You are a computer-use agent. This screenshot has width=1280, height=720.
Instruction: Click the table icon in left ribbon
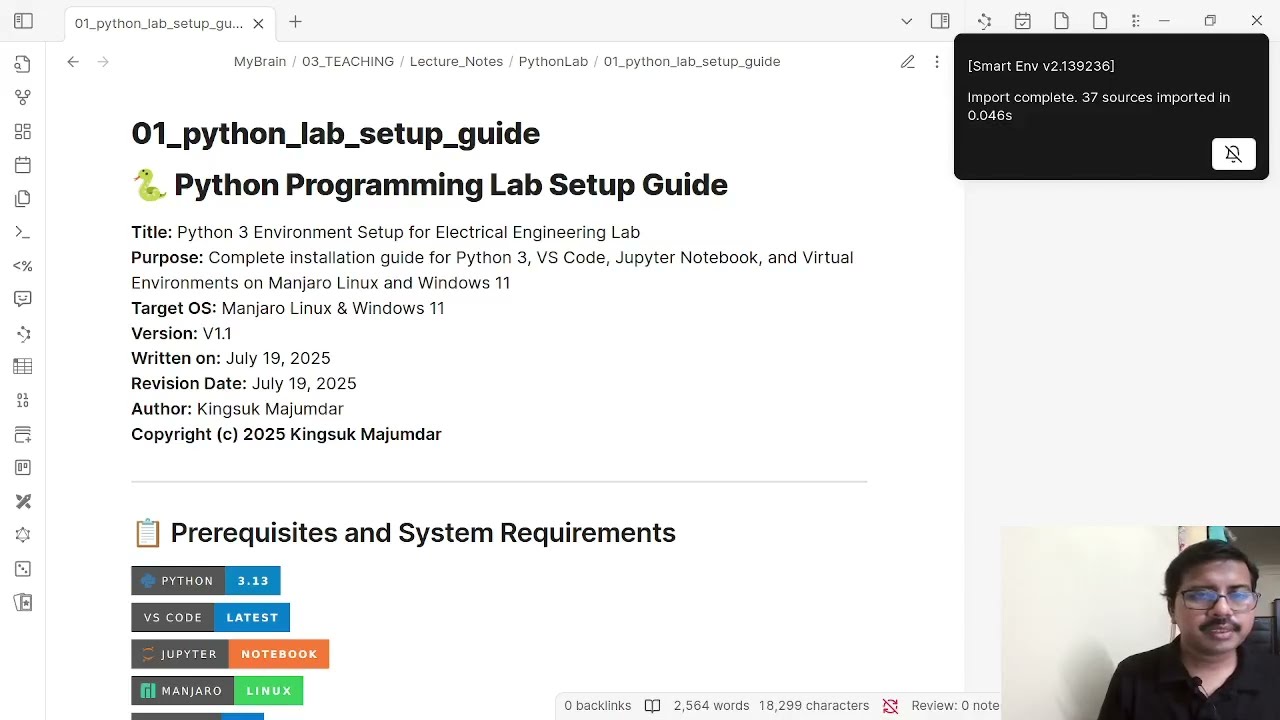[23, 367]
